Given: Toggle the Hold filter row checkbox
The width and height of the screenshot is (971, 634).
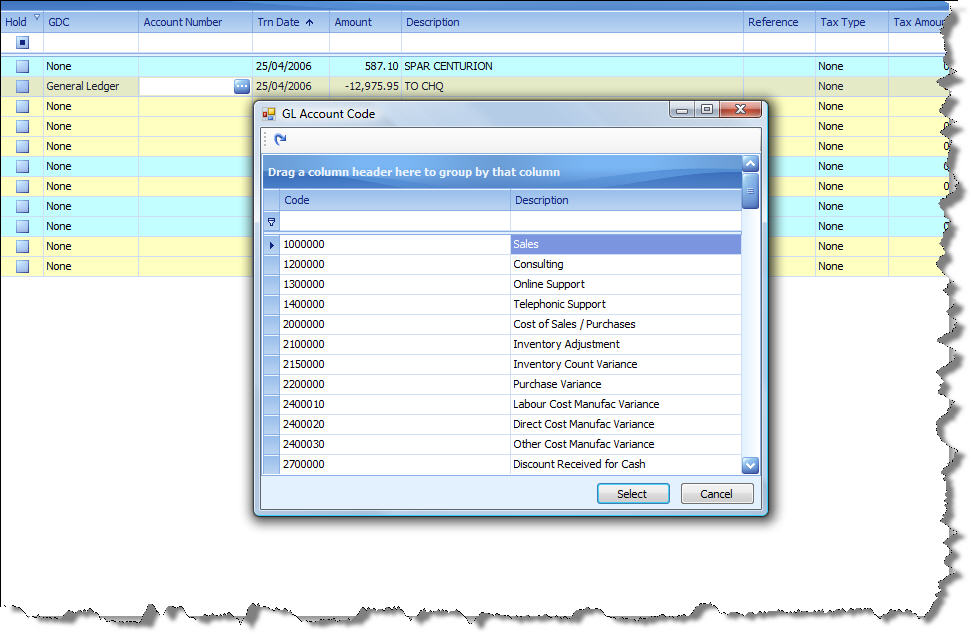Looking at the screenshot, I should (x=22, y=43).
